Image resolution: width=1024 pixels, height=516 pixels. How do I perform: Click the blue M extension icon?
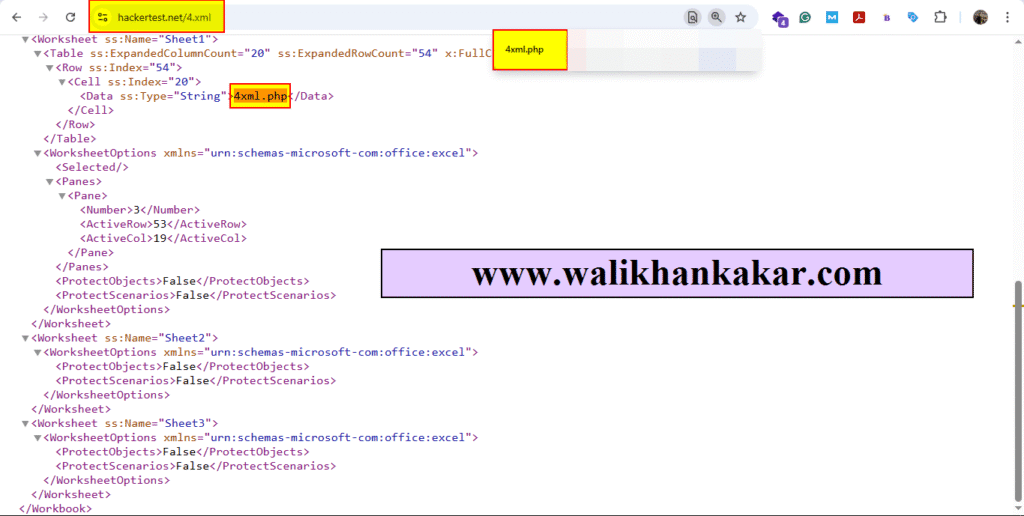tap(832, 18)
